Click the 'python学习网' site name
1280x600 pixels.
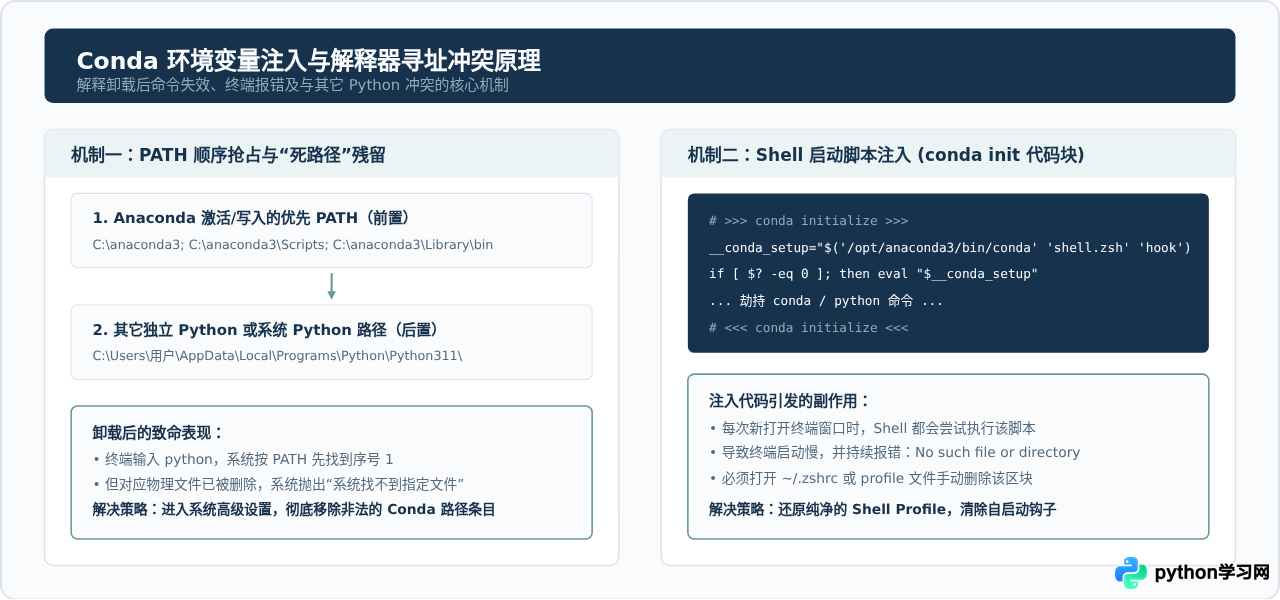tap(1212, 573)
